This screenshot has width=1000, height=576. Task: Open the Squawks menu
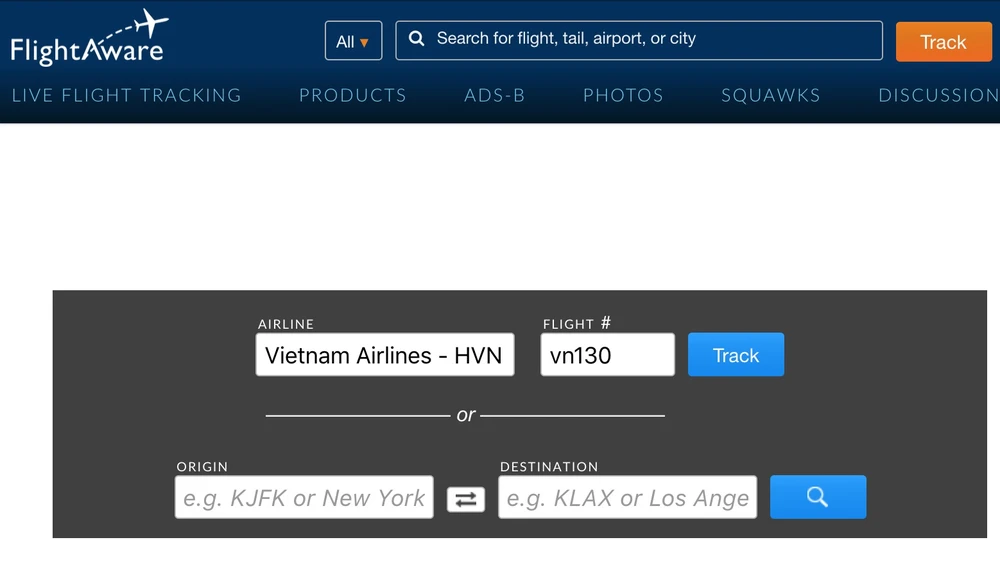770,96
